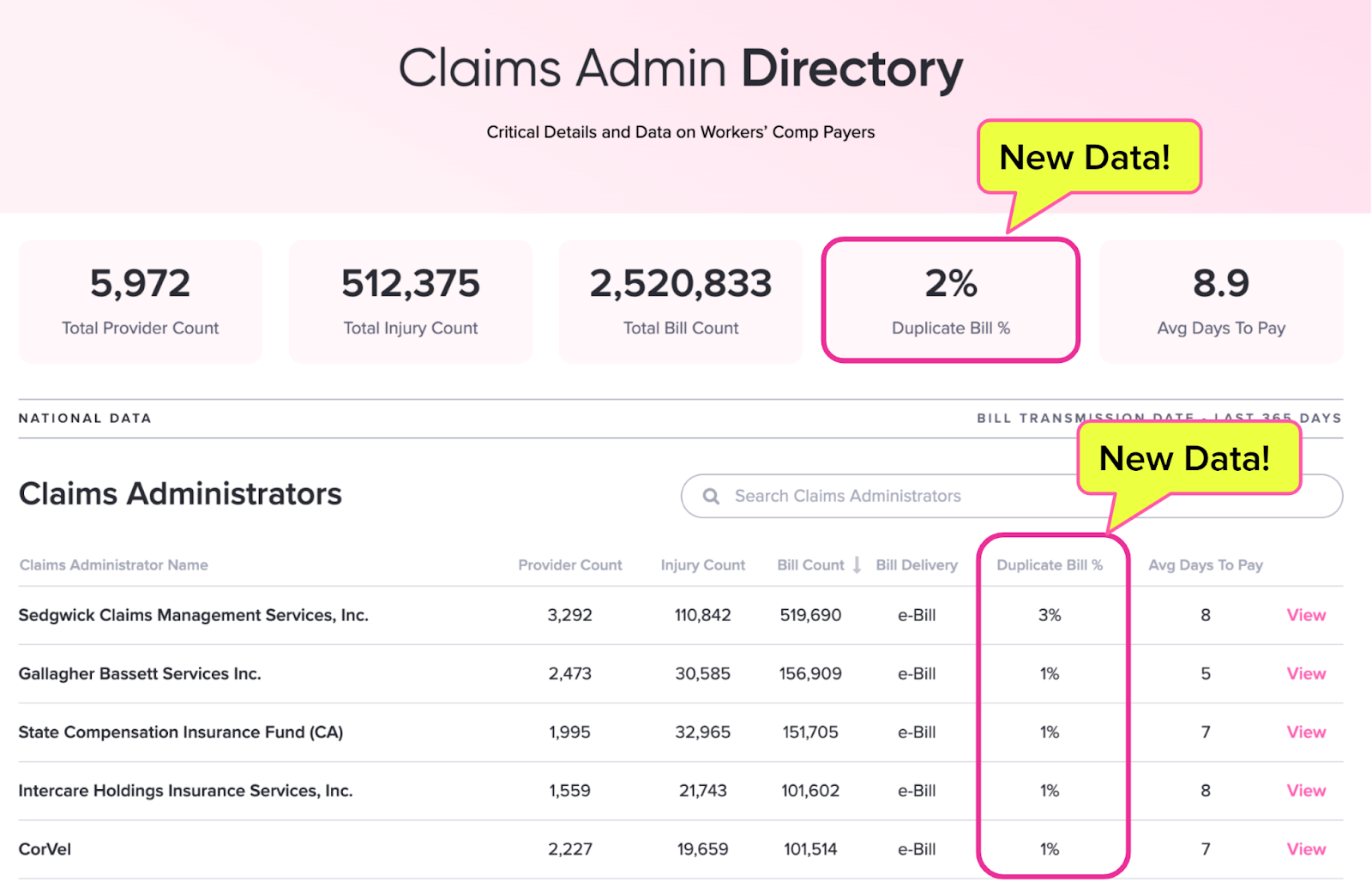Open View link for Gallagher Bassett Services
Screen dimensions: 1372x881
tap(1305, 673)
